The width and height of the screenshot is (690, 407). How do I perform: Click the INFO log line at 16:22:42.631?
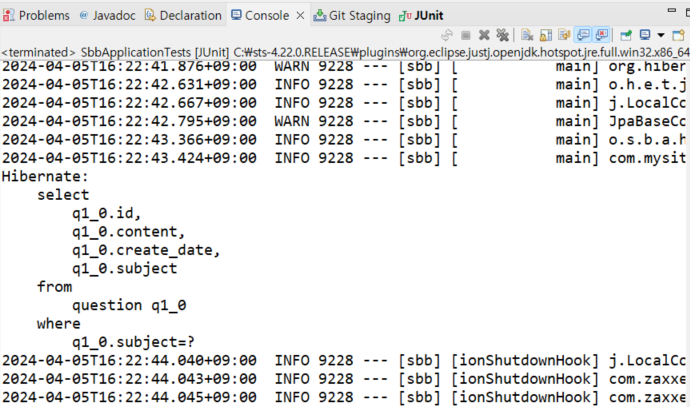pos(344,84)
